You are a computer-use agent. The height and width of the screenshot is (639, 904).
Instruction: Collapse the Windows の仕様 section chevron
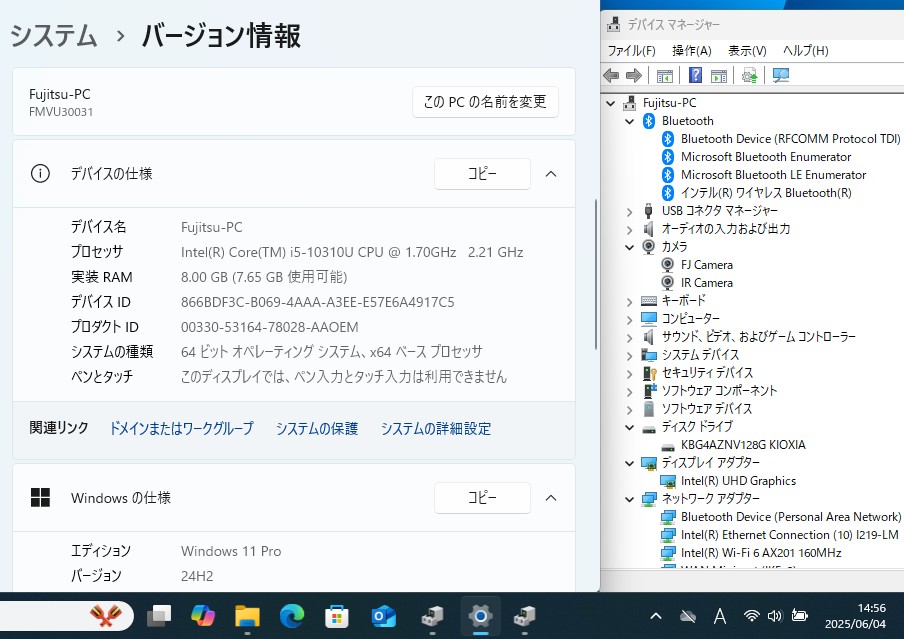coord(551,498)
